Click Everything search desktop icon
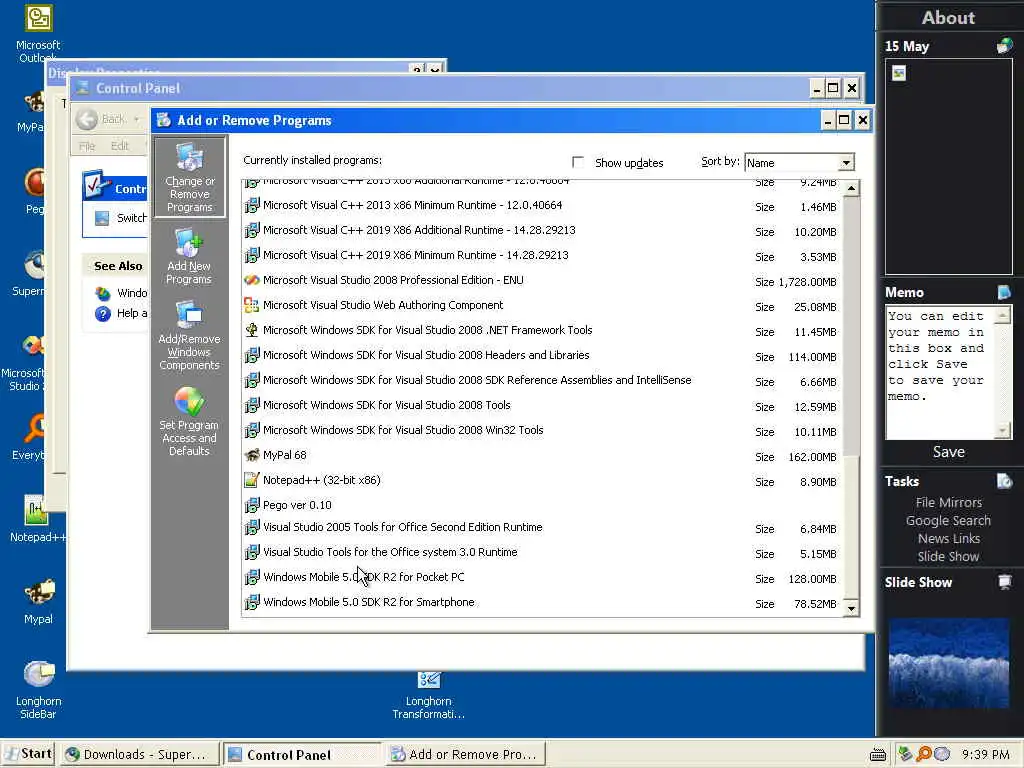 coord(33,438)
